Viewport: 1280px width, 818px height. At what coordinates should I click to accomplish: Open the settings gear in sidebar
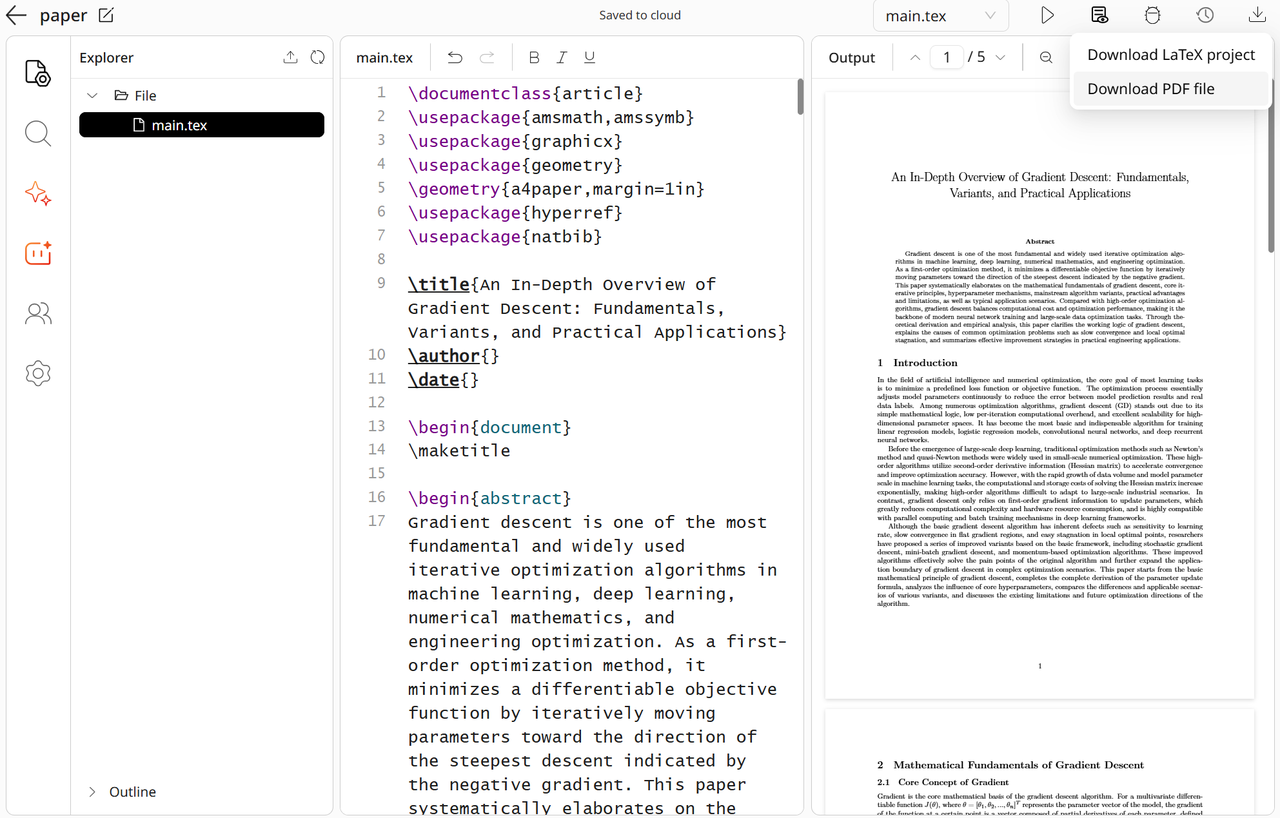click(x=38, y=373)
